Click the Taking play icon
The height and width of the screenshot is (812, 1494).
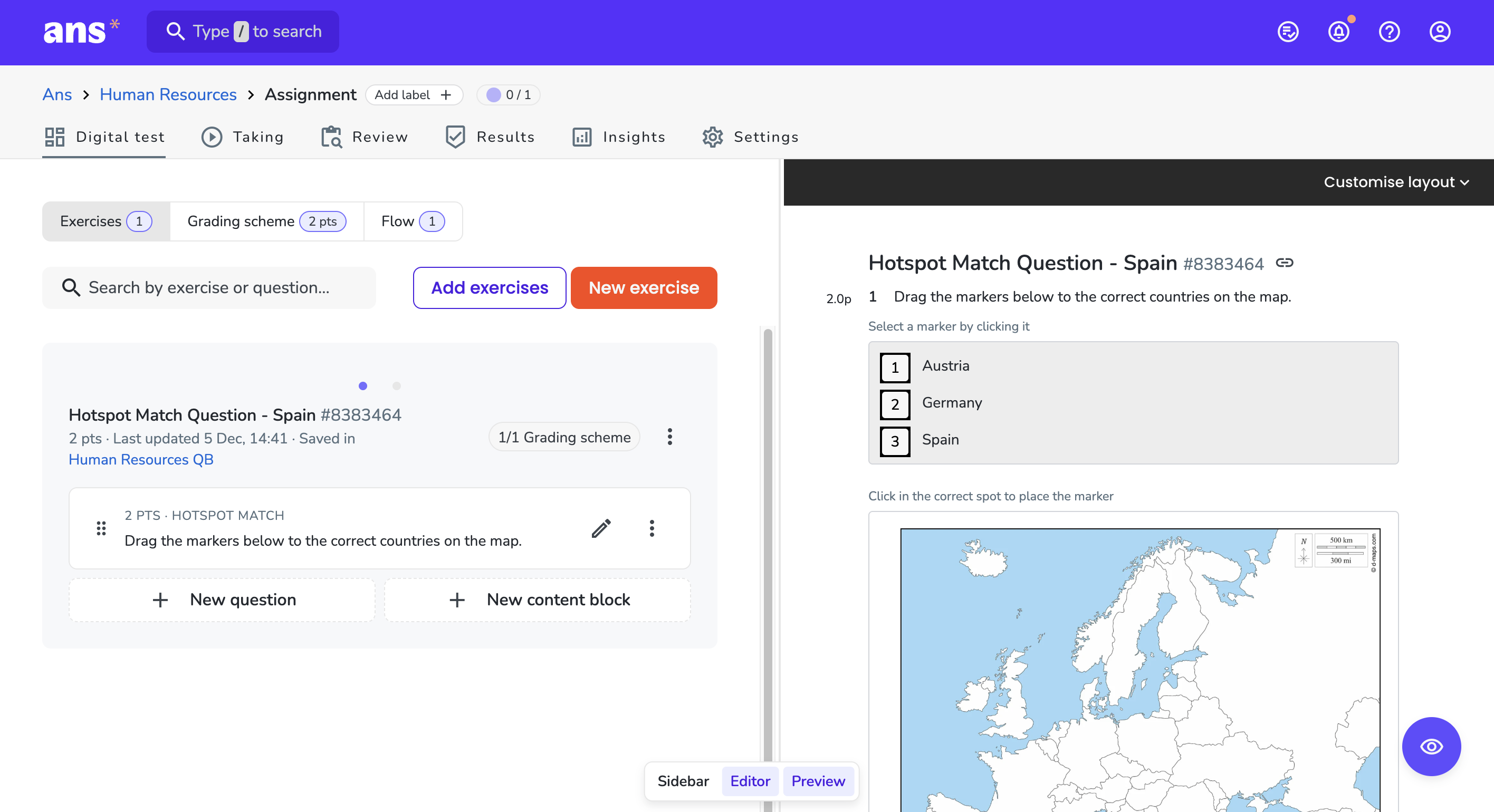coord(212,137)
